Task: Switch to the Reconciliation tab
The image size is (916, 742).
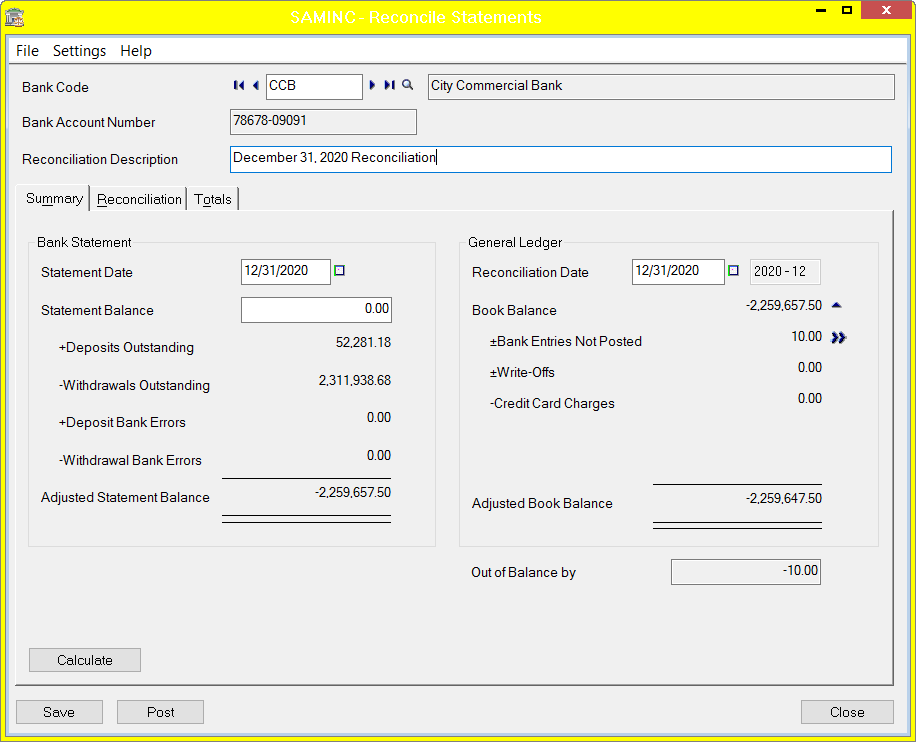Action: point(138,199)
